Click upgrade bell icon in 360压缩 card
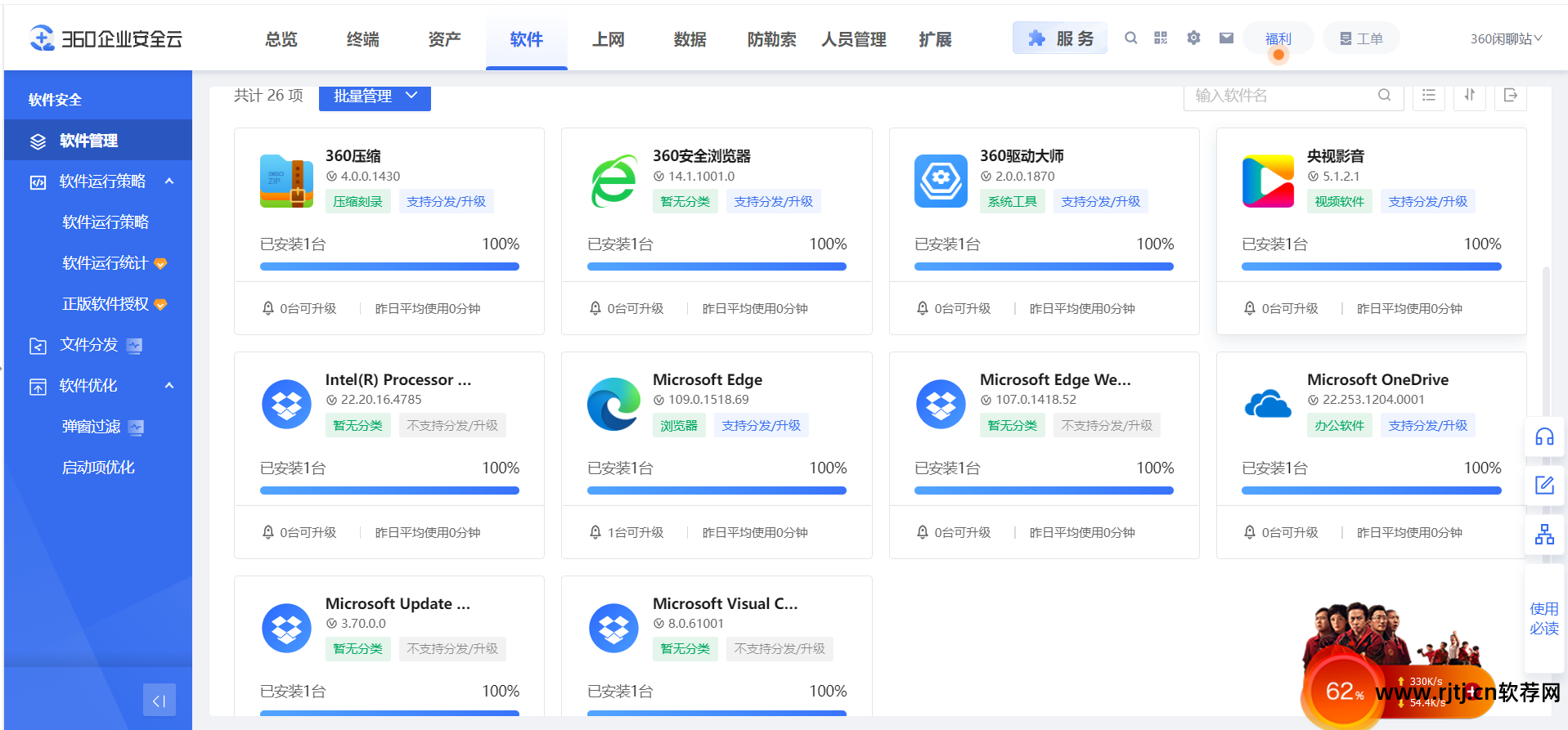This screenshot has width=1568, height=730. point(267,308)
